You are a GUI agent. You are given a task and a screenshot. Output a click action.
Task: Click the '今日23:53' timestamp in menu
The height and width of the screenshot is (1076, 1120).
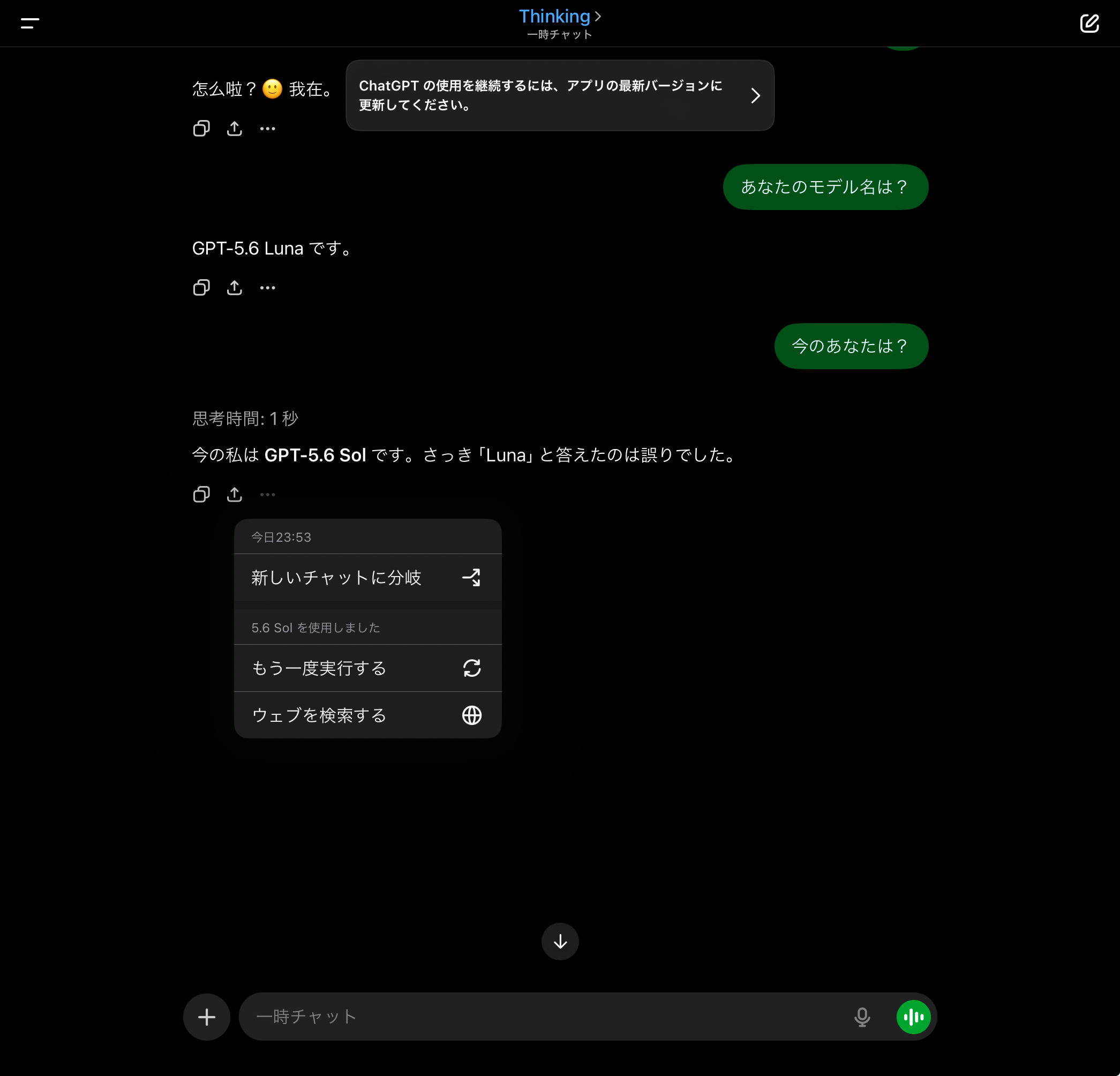coord(281,537)
